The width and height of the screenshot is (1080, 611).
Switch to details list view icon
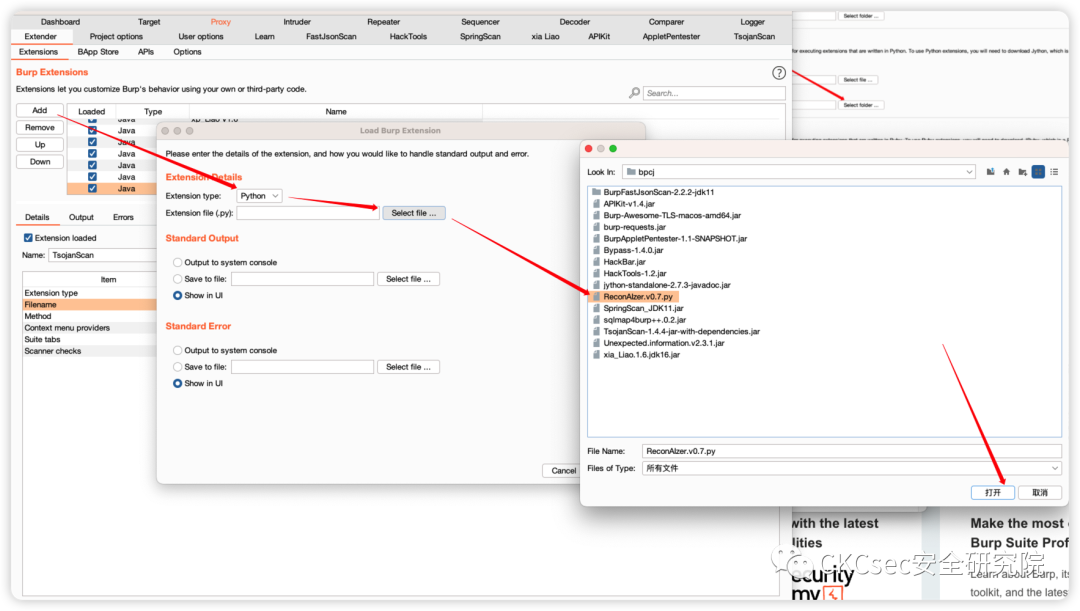1054,172
